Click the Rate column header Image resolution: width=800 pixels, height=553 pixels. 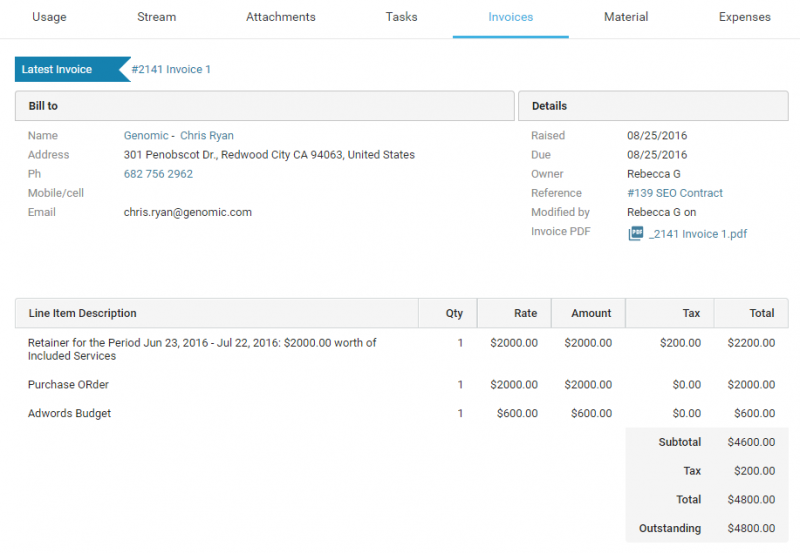(x=525, y=313)
